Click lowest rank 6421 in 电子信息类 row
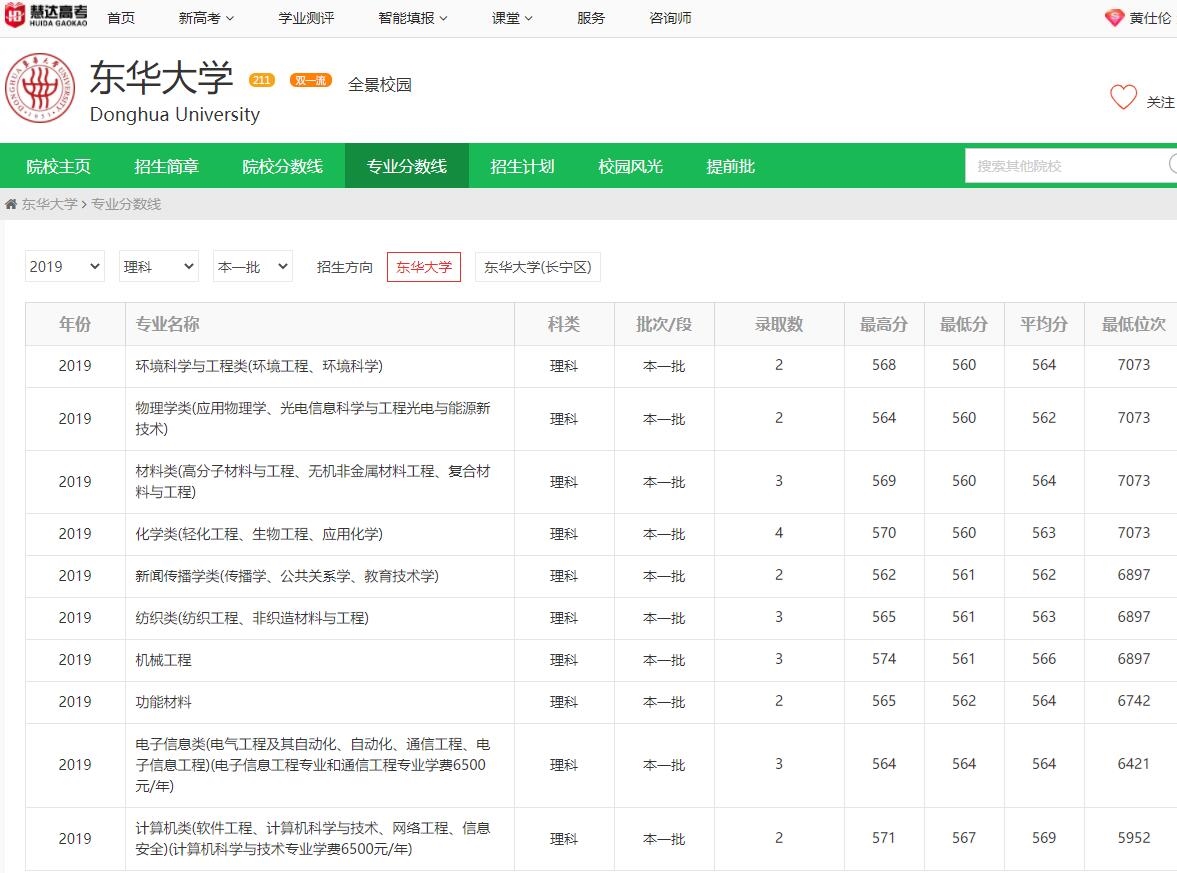 pyautogui.click(x=1133, y=764)
